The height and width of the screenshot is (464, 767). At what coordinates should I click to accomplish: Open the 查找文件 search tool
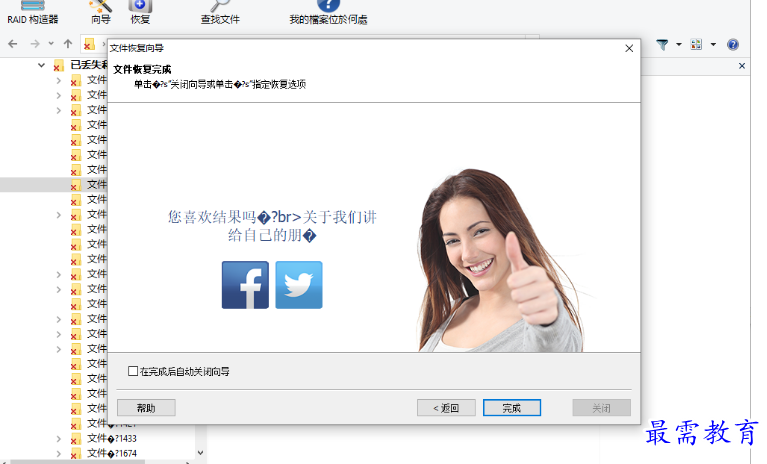click(220, 13)
